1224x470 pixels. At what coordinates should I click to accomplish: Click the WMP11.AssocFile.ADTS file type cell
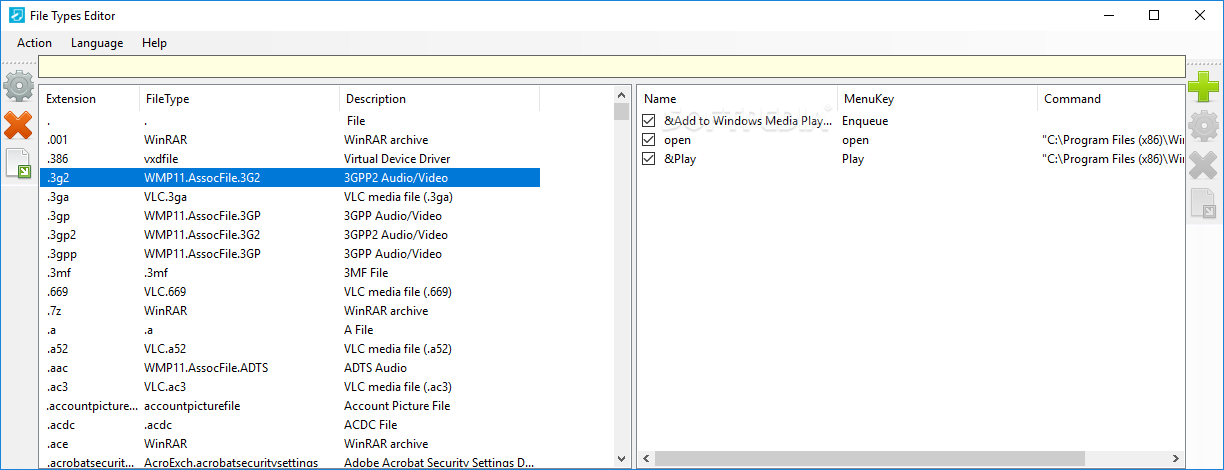click(x=206, y=368)
